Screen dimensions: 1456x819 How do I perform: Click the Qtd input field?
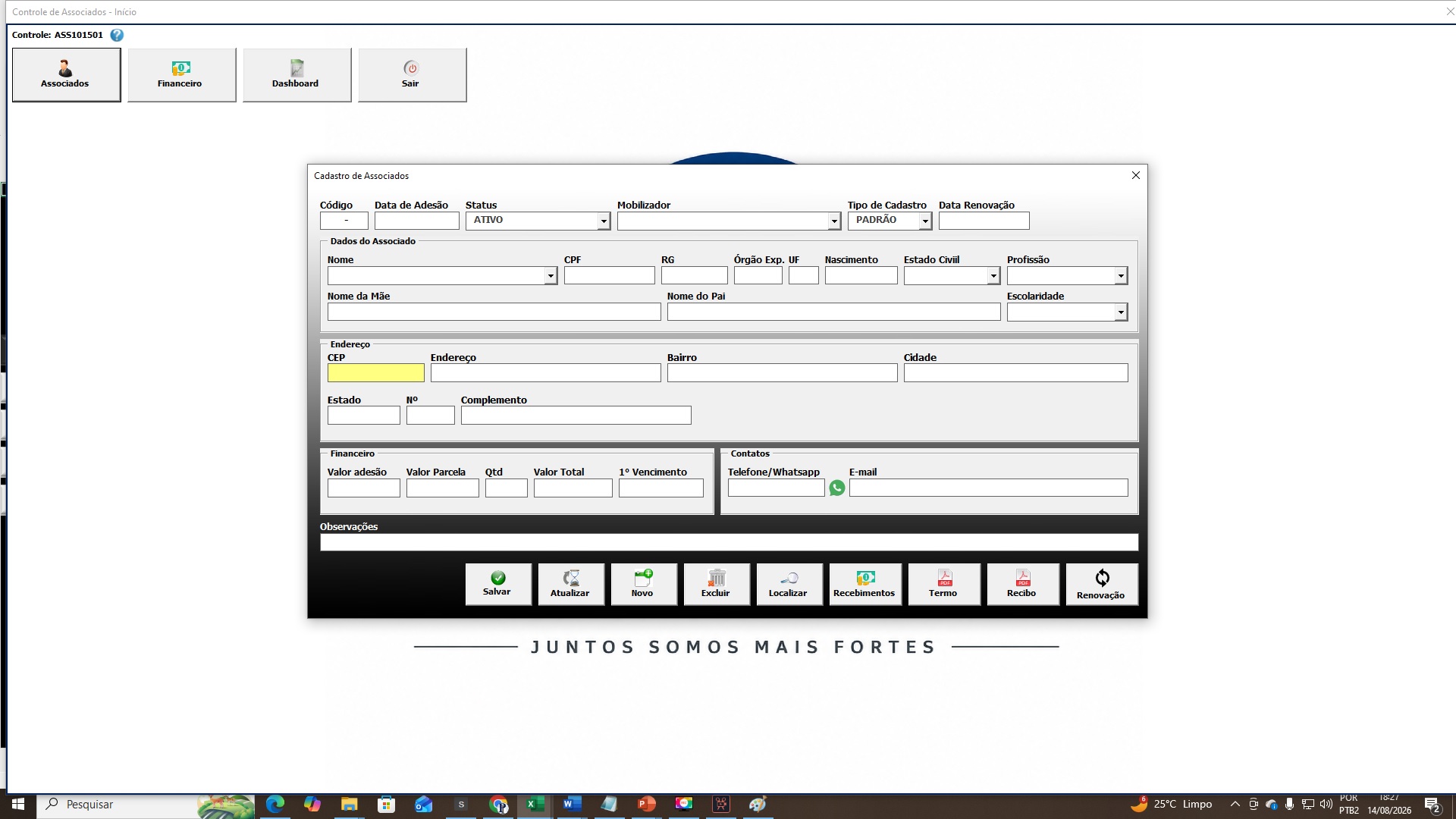coord(507,488)
